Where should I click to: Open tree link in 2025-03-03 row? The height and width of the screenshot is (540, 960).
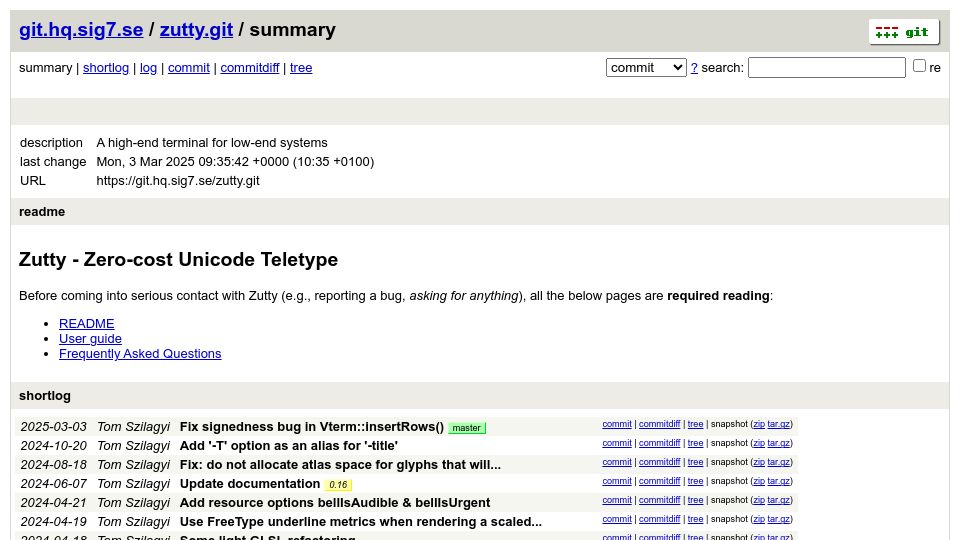695,424
